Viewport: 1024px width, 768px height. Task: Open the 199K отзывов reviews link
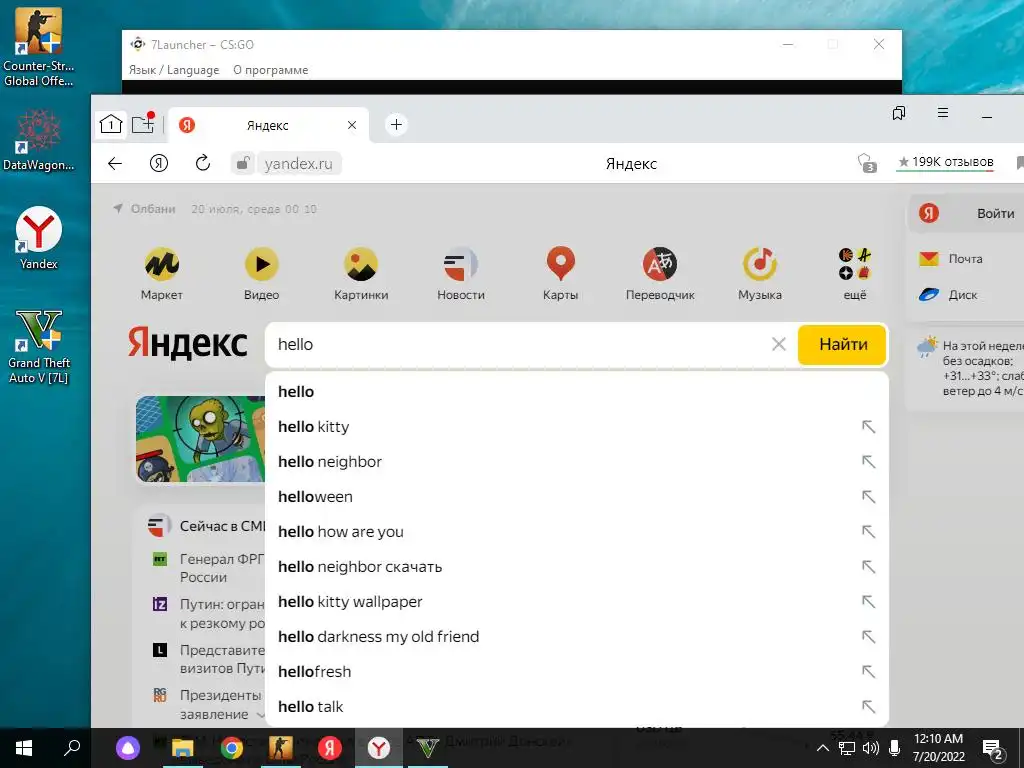pos(946,162)
